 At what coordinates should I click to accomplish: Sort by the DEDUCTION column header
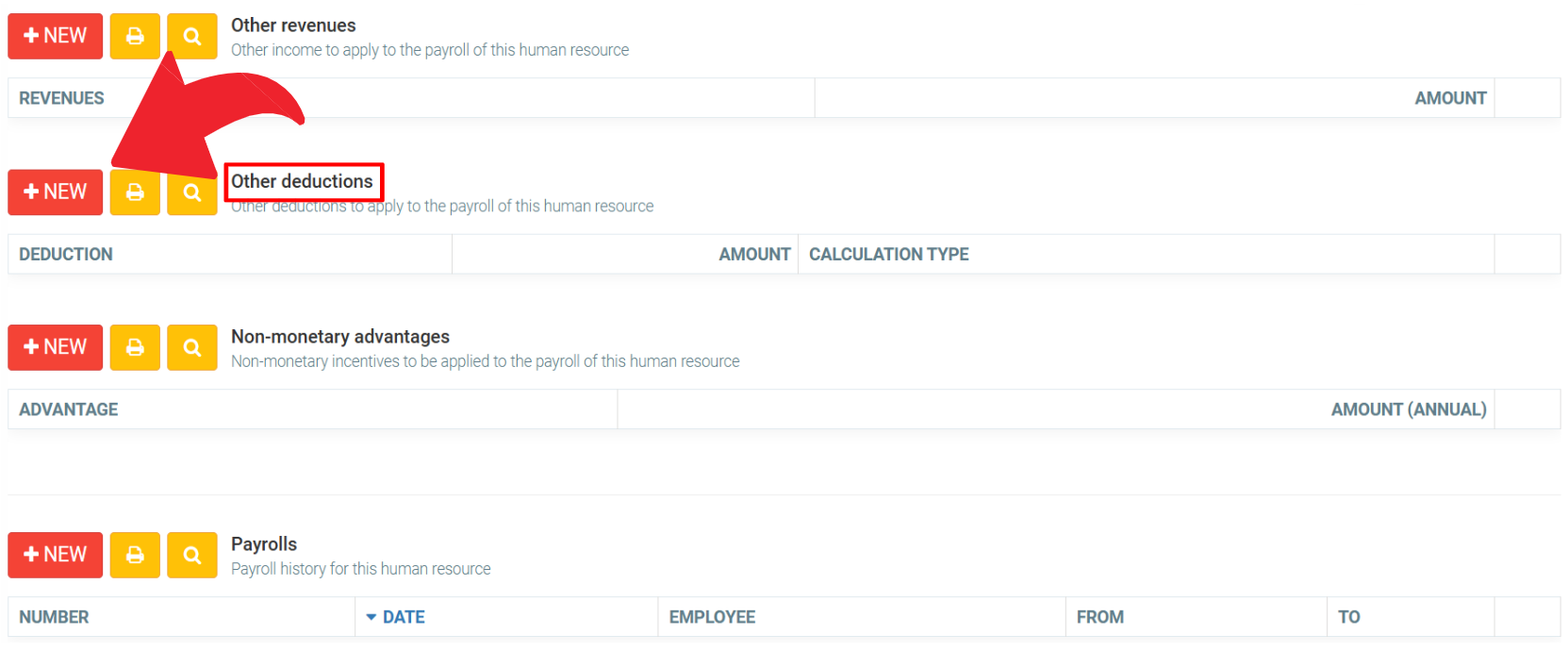[66, 255]
